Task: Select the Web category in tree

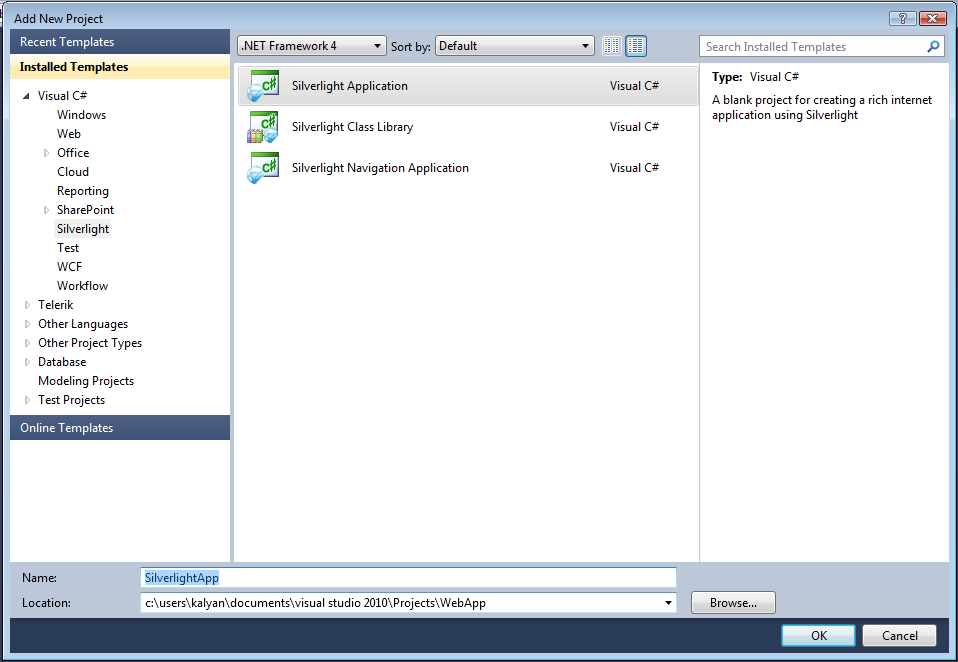Action: click(69, 134)
